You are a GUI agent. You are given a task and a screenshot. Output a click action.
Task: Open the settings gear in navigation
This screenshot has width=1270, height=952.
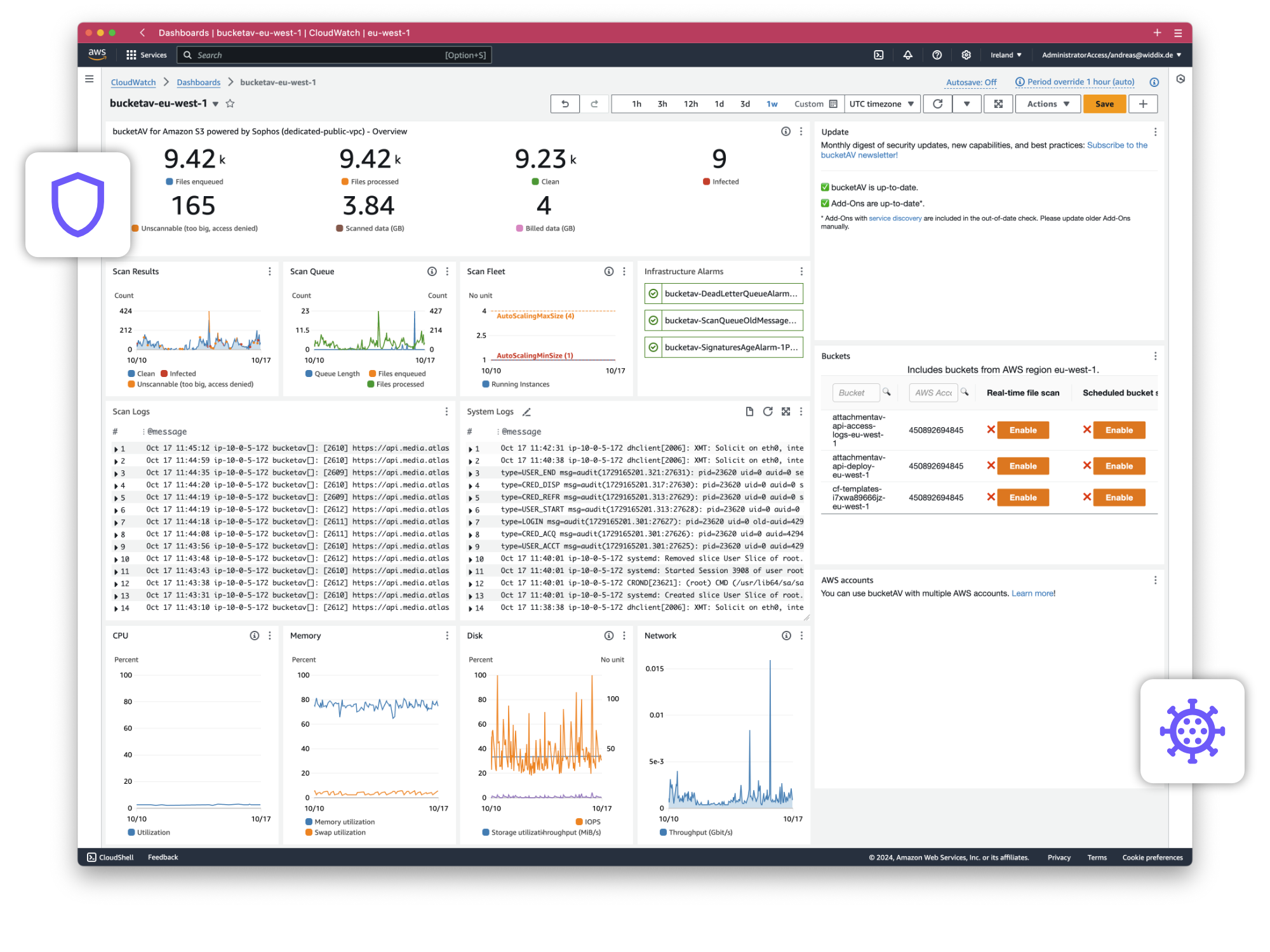(x=966, y=55)
